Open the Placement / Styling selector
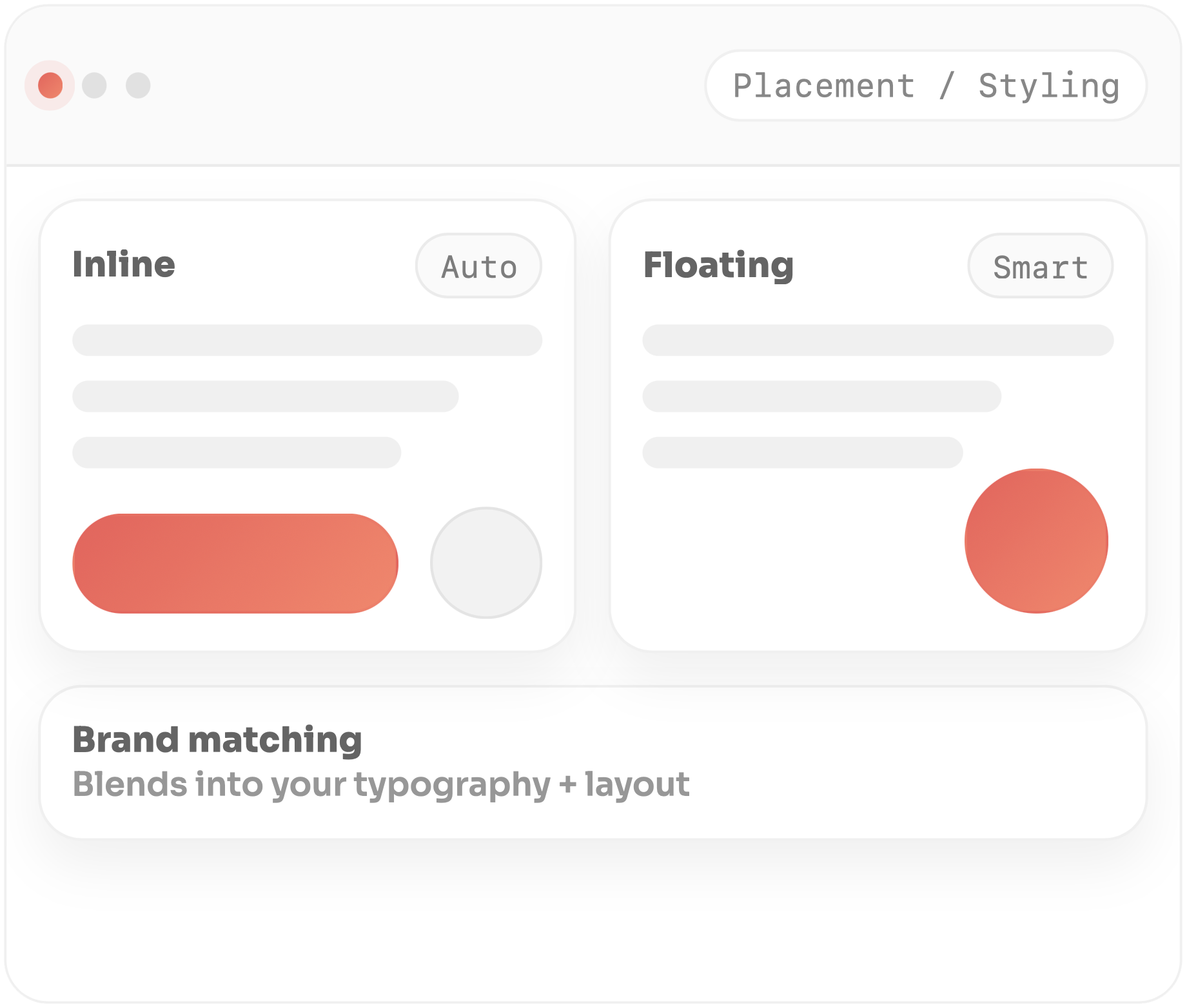Screen dimensions: 1187x1008 pyautogui.click(x=927, y=85)
